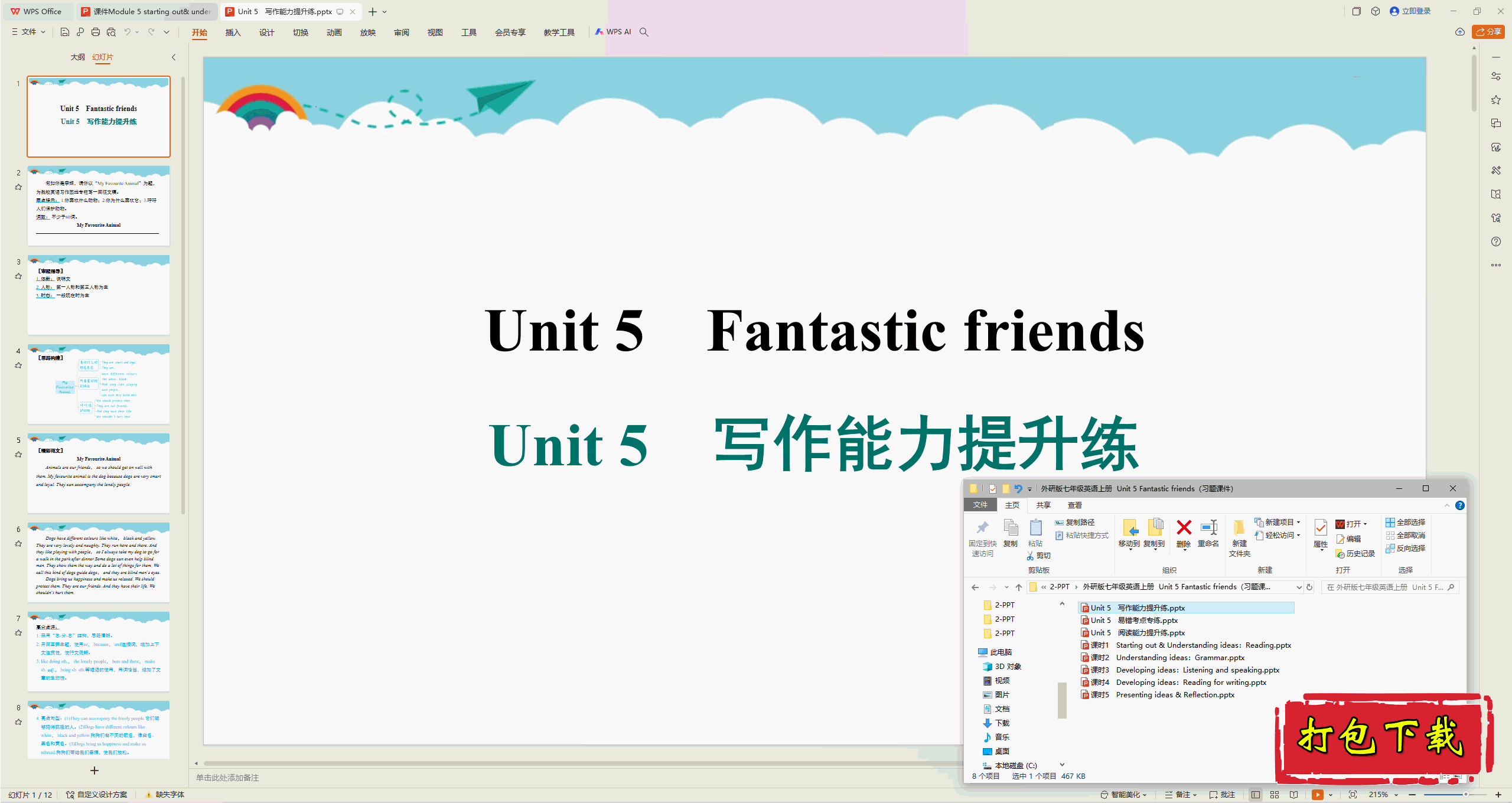This screenshot has height=803, width=1512.
Task: Click Select None (全部取消) in Explorer
Action: [x=1406, y=536]
